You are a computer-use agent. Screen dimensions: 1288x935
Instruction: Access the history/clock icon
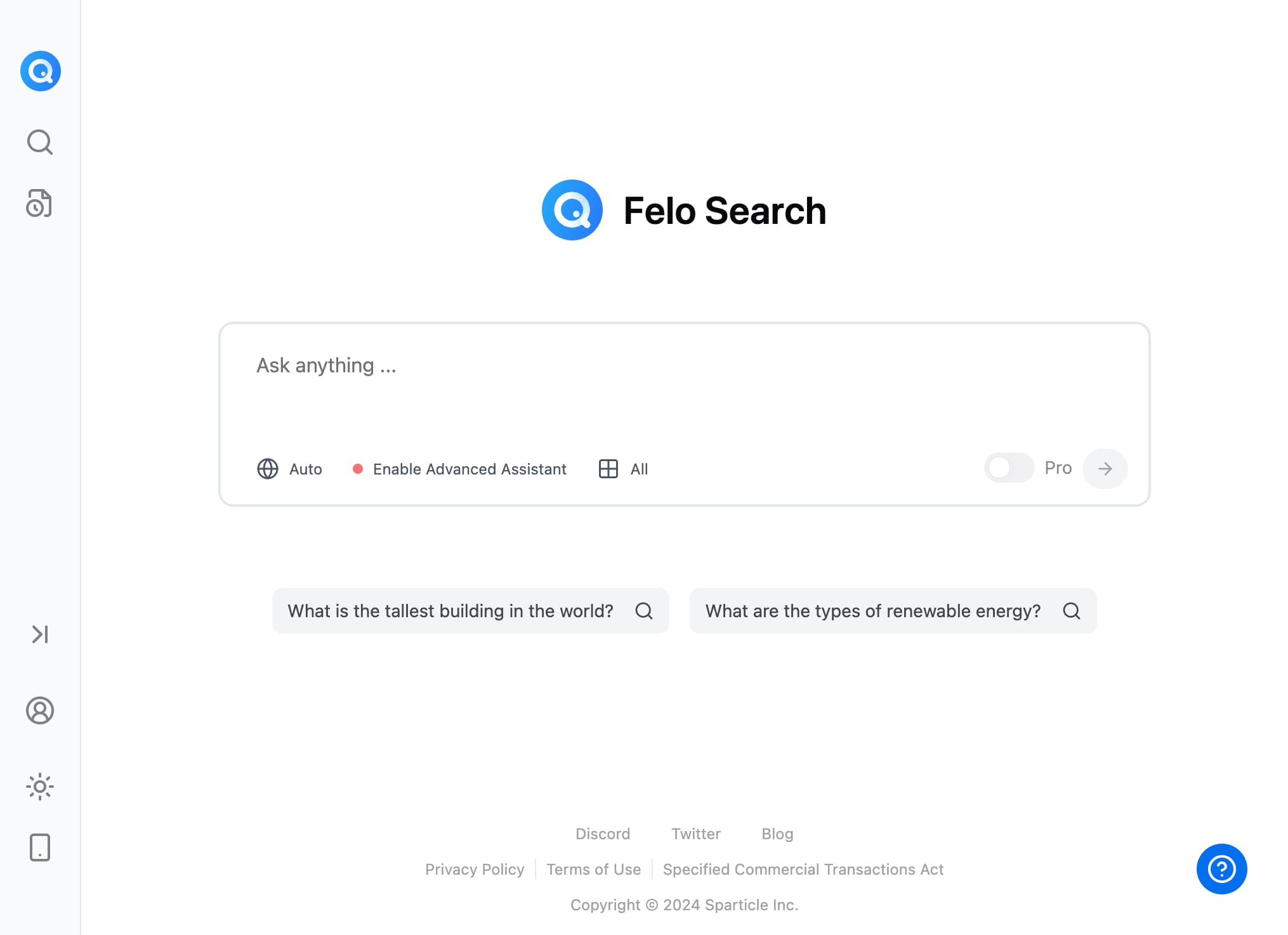pos(40,204)
